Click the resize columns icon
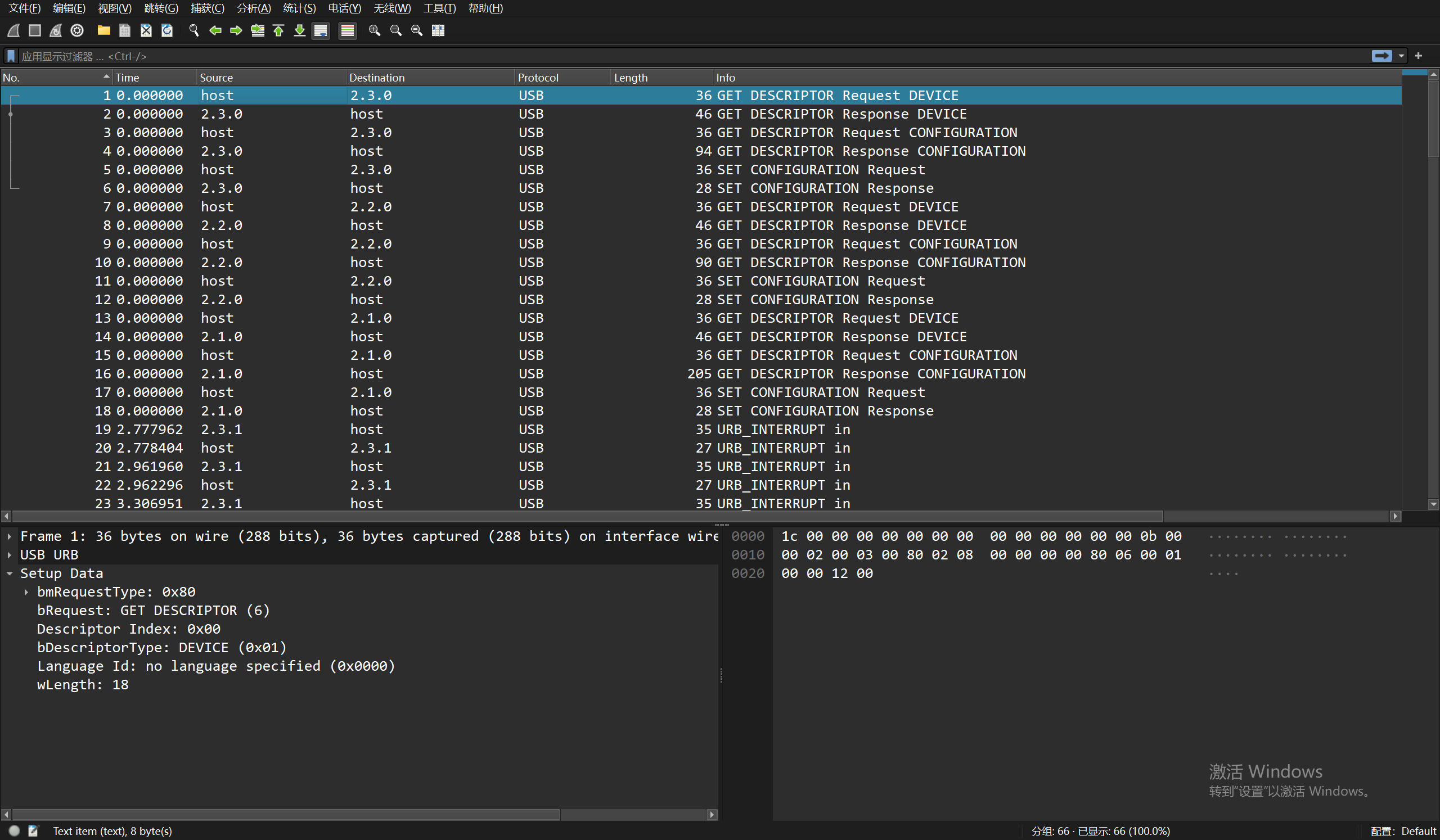 coord(438,30)
